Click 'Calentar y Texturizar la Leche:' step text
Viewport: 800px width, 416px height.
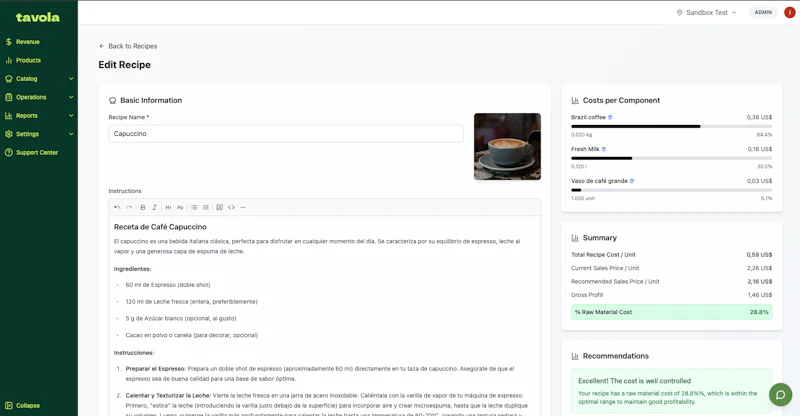[168, 396]
